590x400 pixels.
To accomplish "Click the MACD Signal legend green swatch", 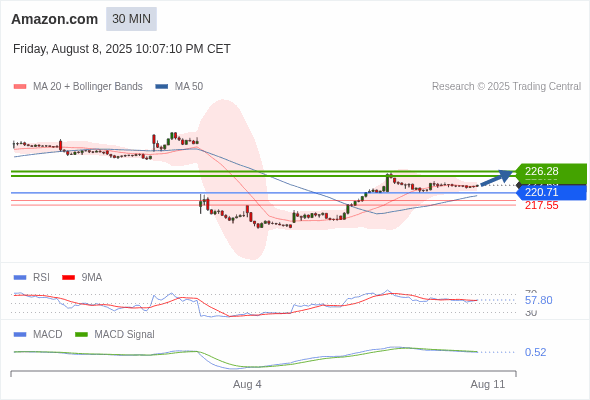I will point(81,335).
